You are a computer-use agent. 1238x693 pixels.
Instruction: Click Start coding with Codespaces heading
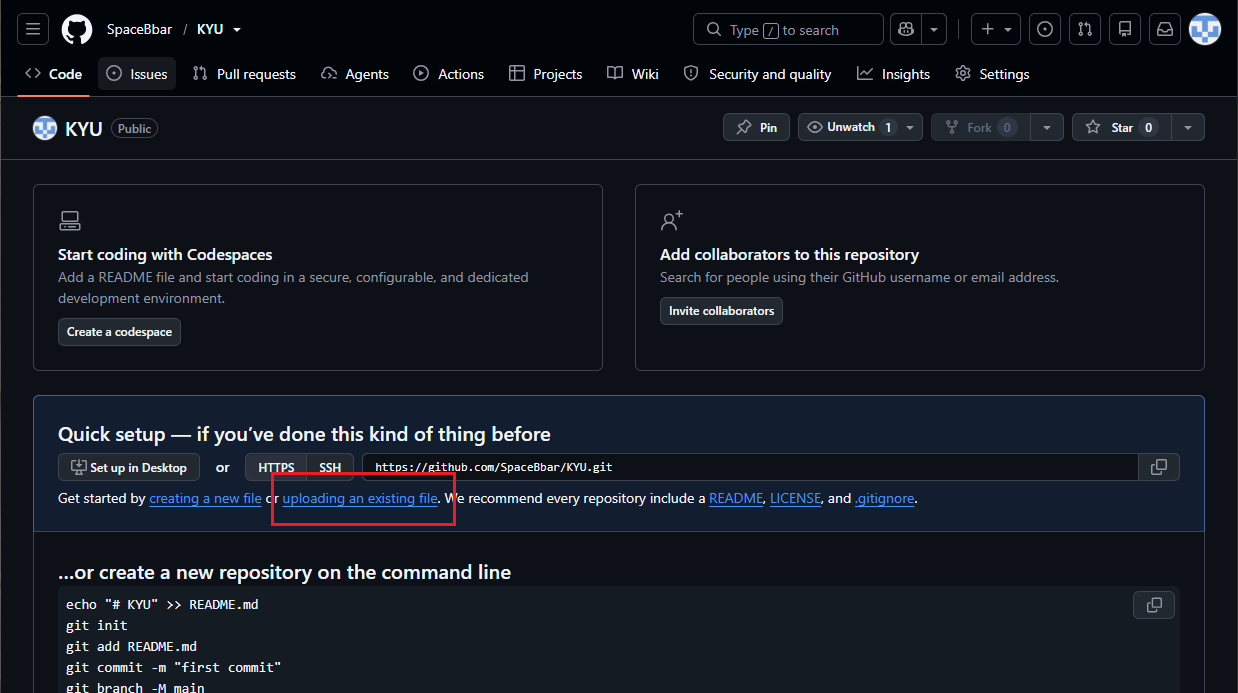(165, 255)
